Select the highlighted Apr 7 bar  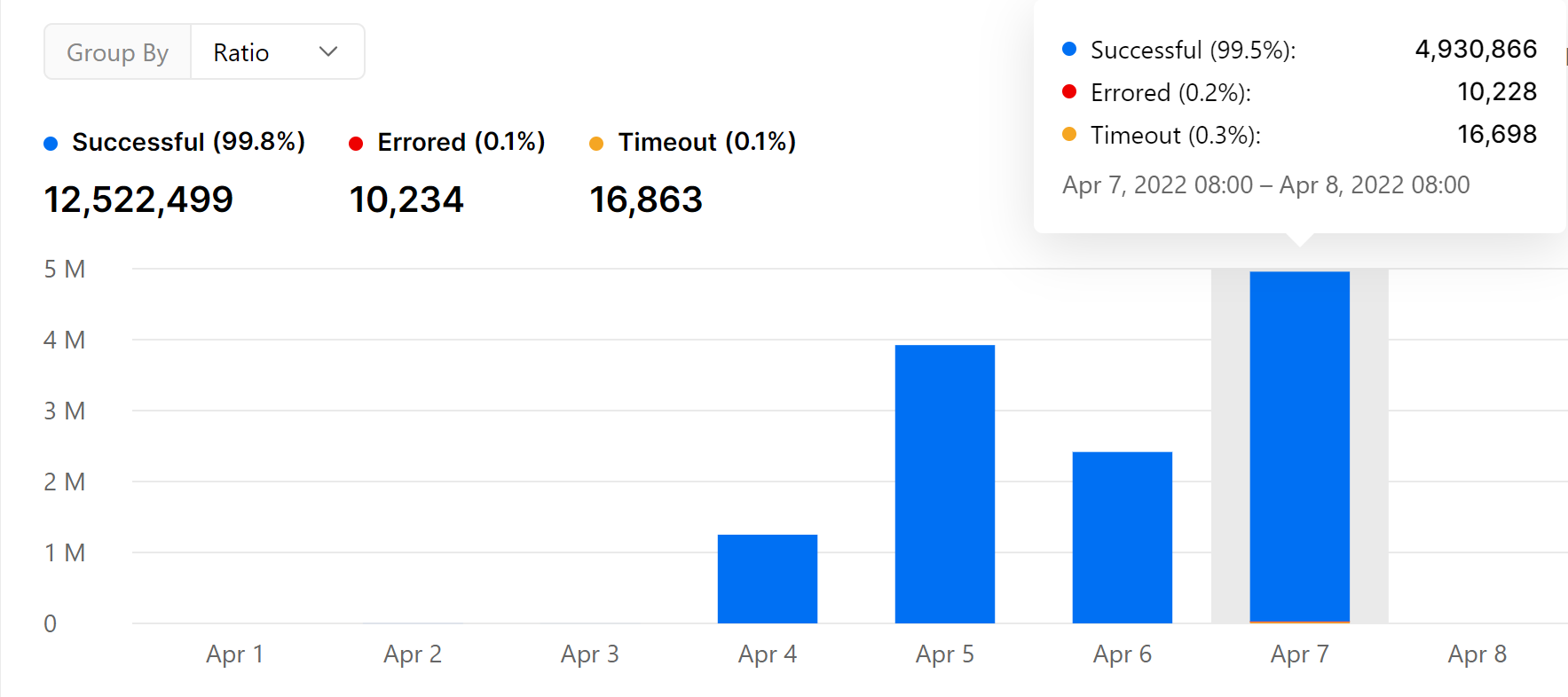[1300, 447]
